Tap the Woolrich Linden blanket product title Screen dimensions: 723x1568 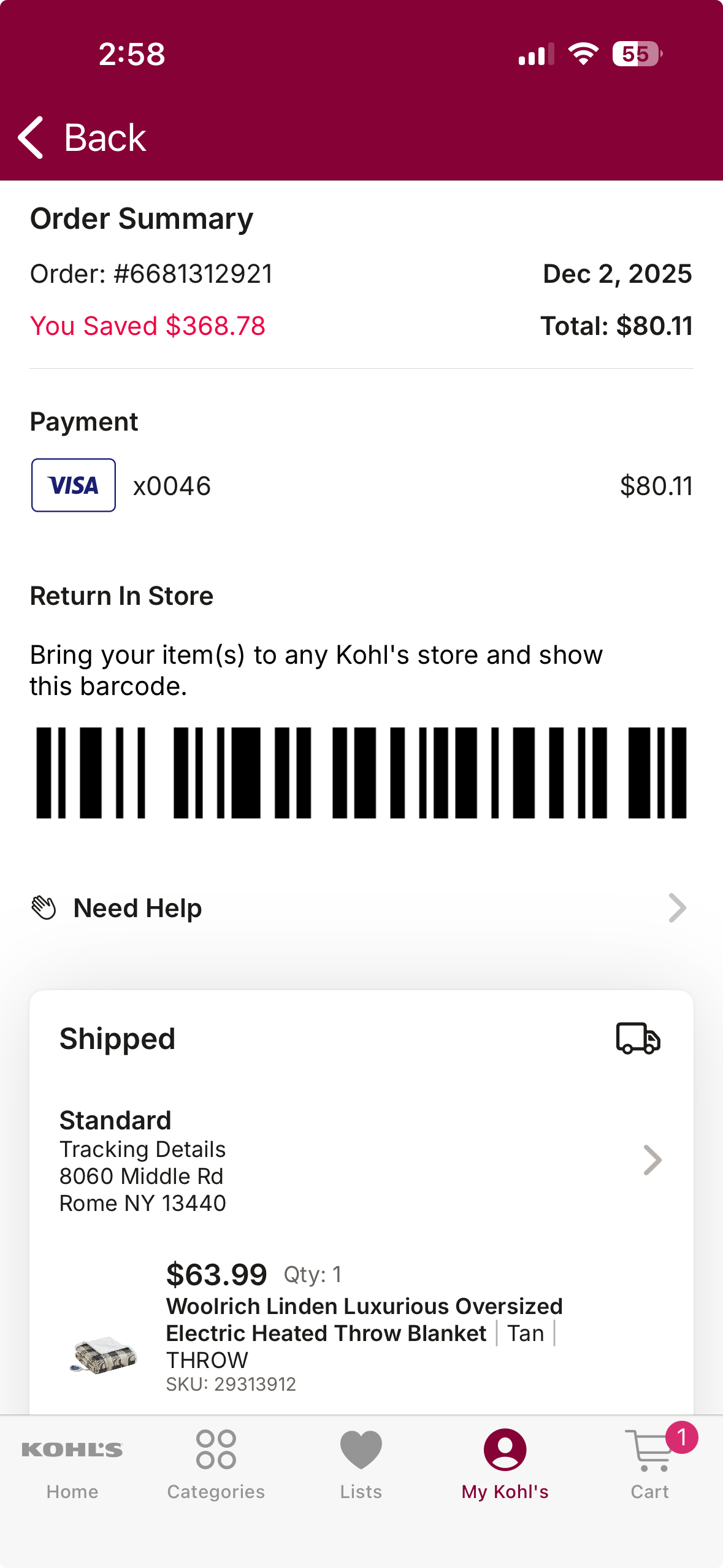coord(364,1320)
